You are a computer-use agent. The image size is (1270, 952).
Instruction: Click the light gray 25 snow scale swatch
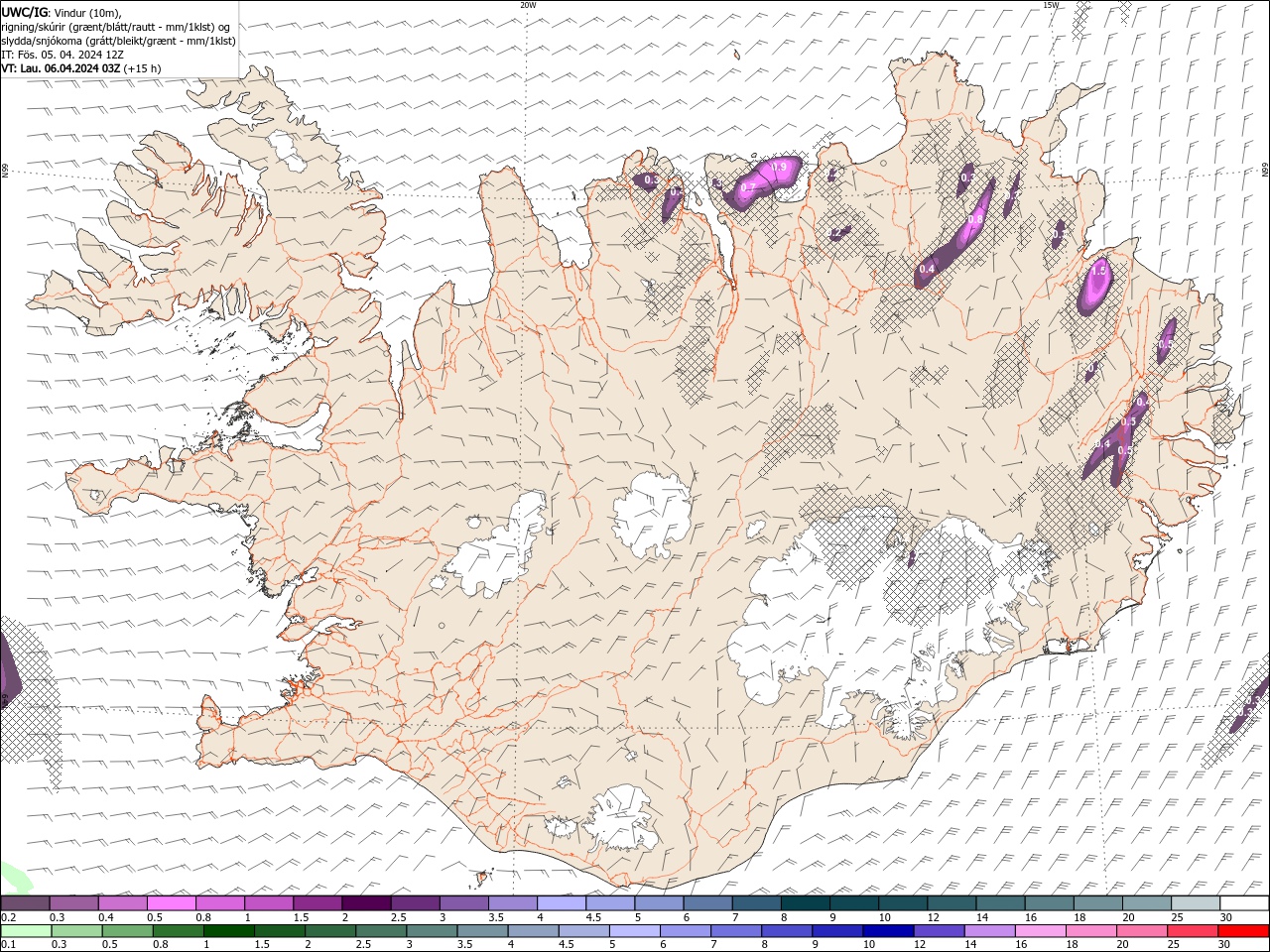point(1196,903)
